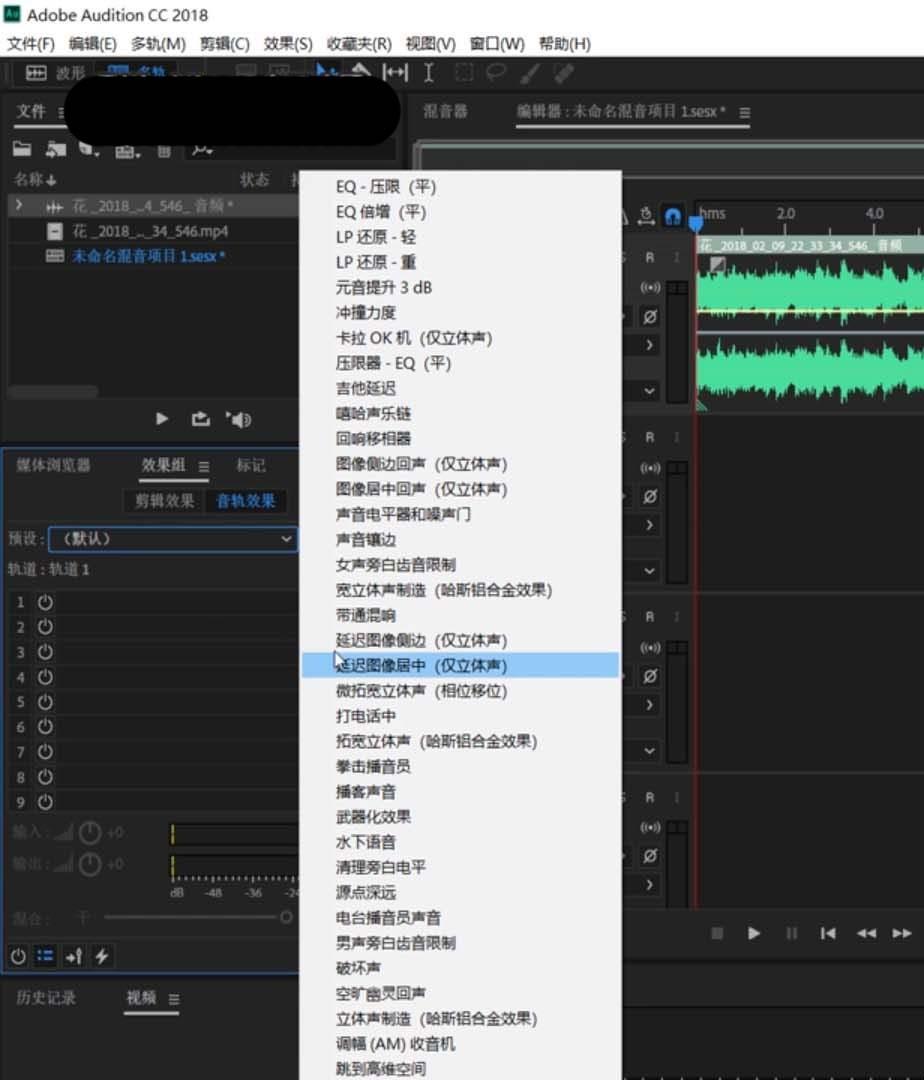This screenshot has height=1080, width=924.
Task: Click the loudspeaker icon under Files panel
Action: click(240, 420)
